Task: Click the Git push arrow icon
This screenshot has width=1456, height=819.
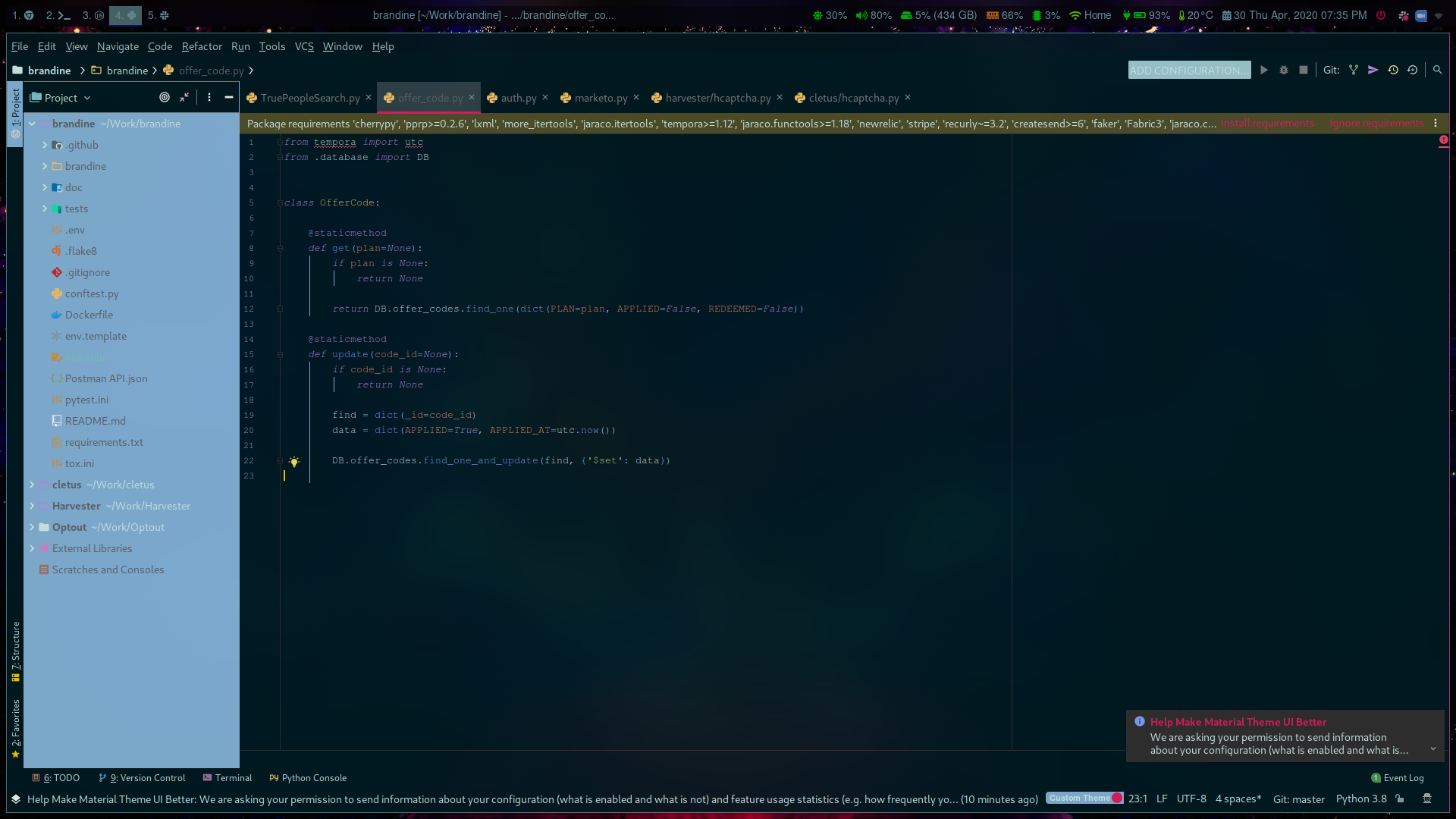Action: pyautogui.click(x=1373, y=70)
